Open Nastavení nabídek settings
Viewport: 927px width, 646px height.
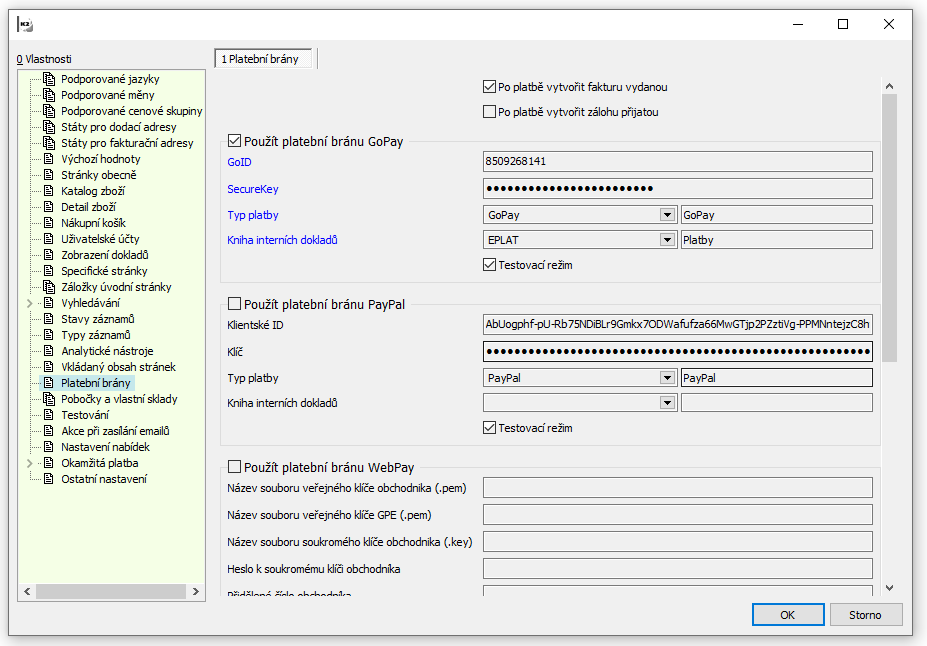coord(105,447)
